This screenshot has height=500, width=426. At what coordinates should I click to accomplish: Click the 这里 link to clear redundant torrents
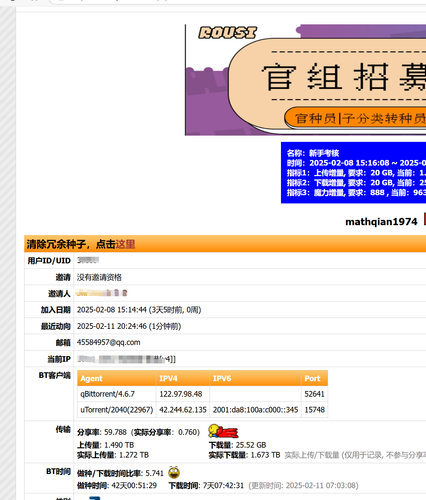coord(125,244)
